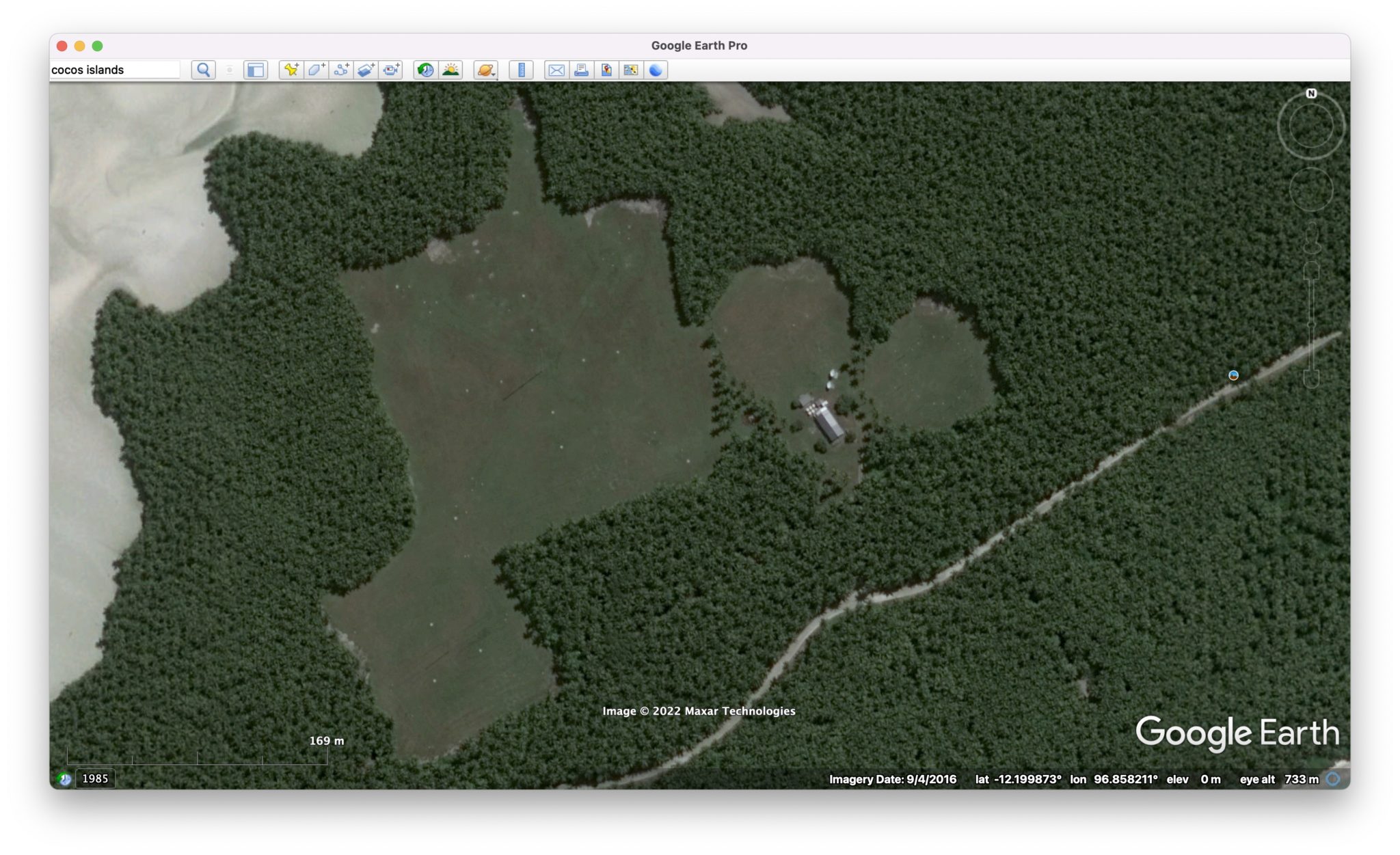Click the Save Image toolbar icon
The width and height of the screenshot is (1400, 855).
[x=631, y=70]
